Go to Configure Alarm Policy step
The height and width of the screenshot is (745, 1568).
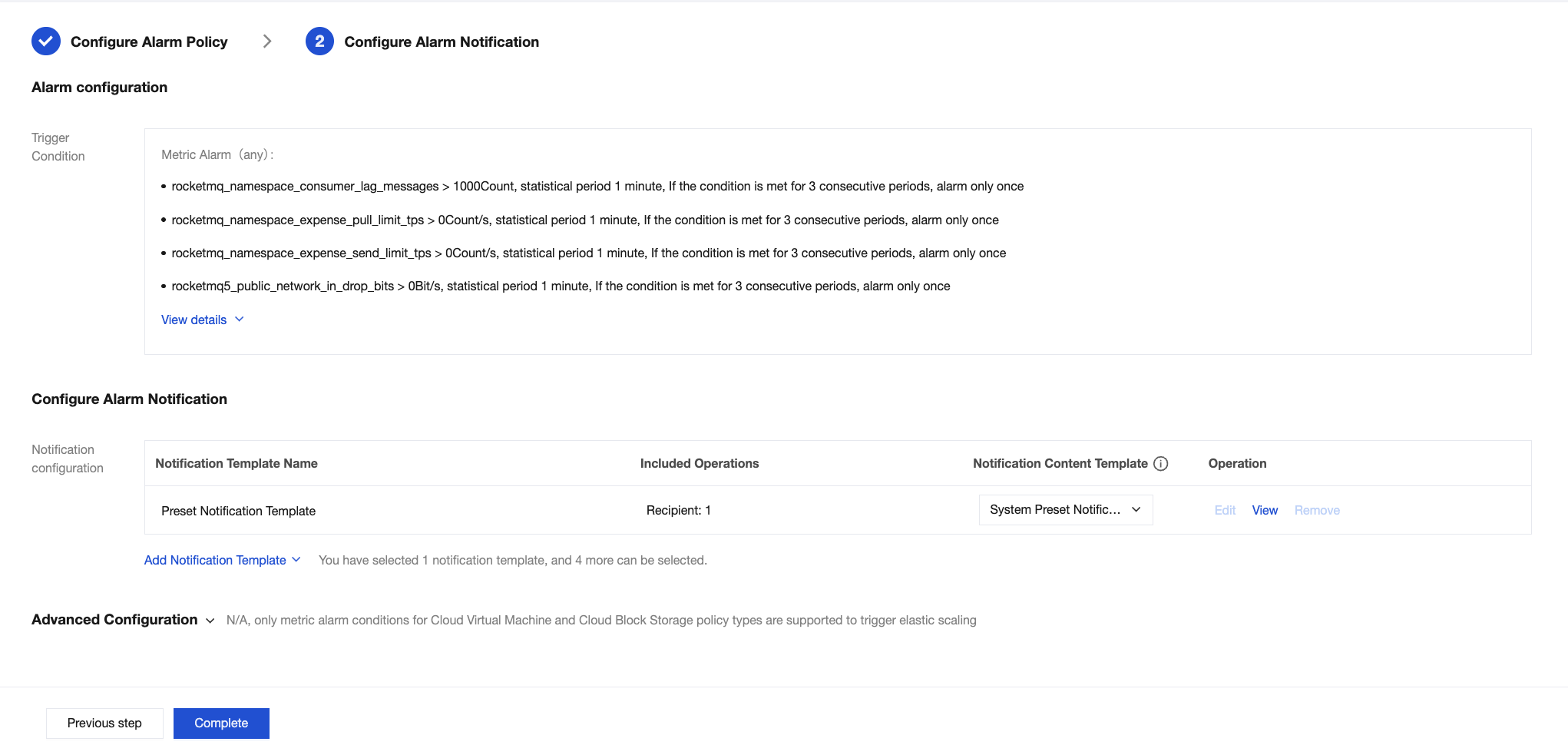(x=149, y=41)
